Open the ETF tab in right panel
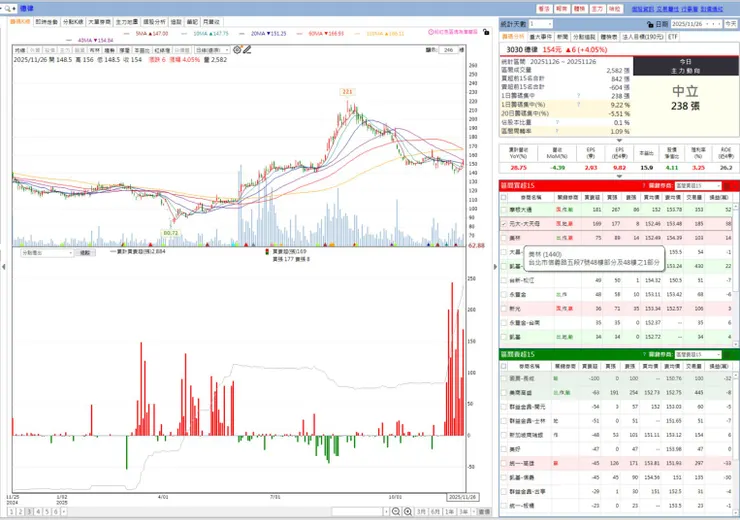The height and width of the screenshot is (520, 740). tap(673, 37)
